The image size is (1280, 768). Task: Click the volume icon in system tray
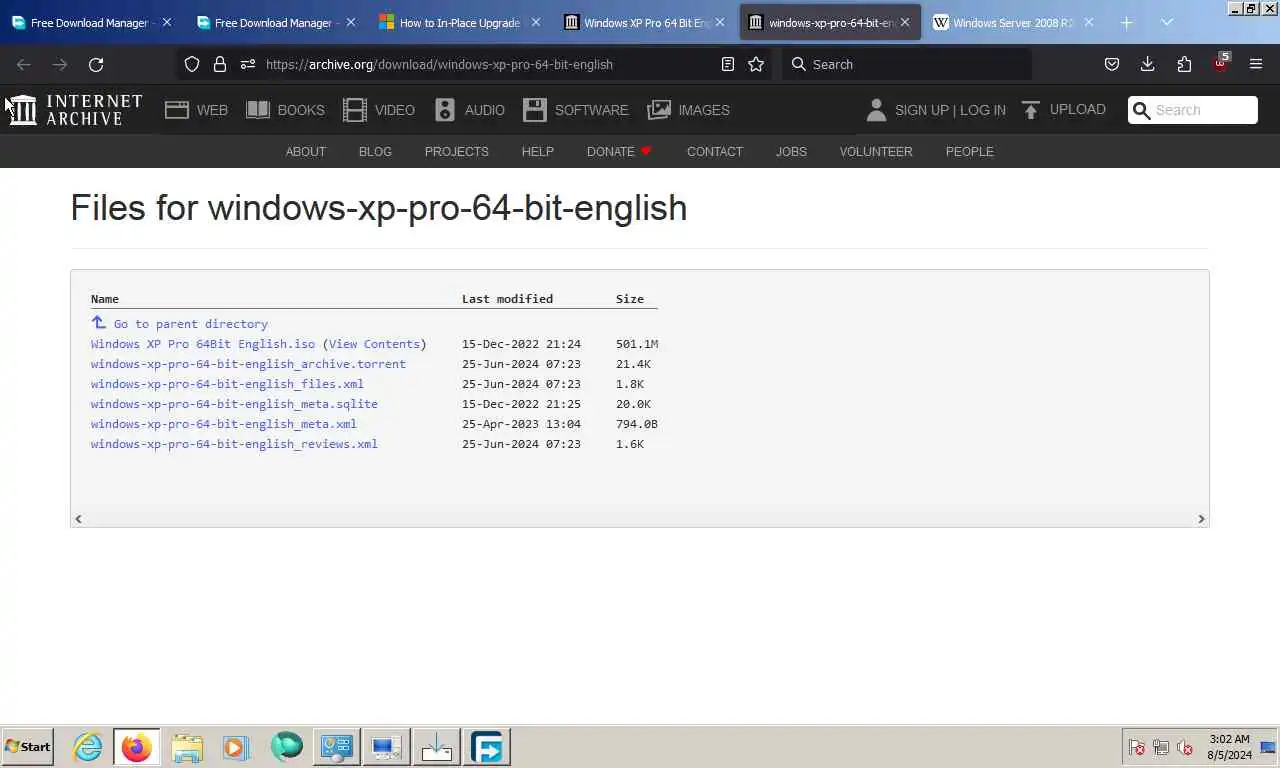coord(1185,747)
